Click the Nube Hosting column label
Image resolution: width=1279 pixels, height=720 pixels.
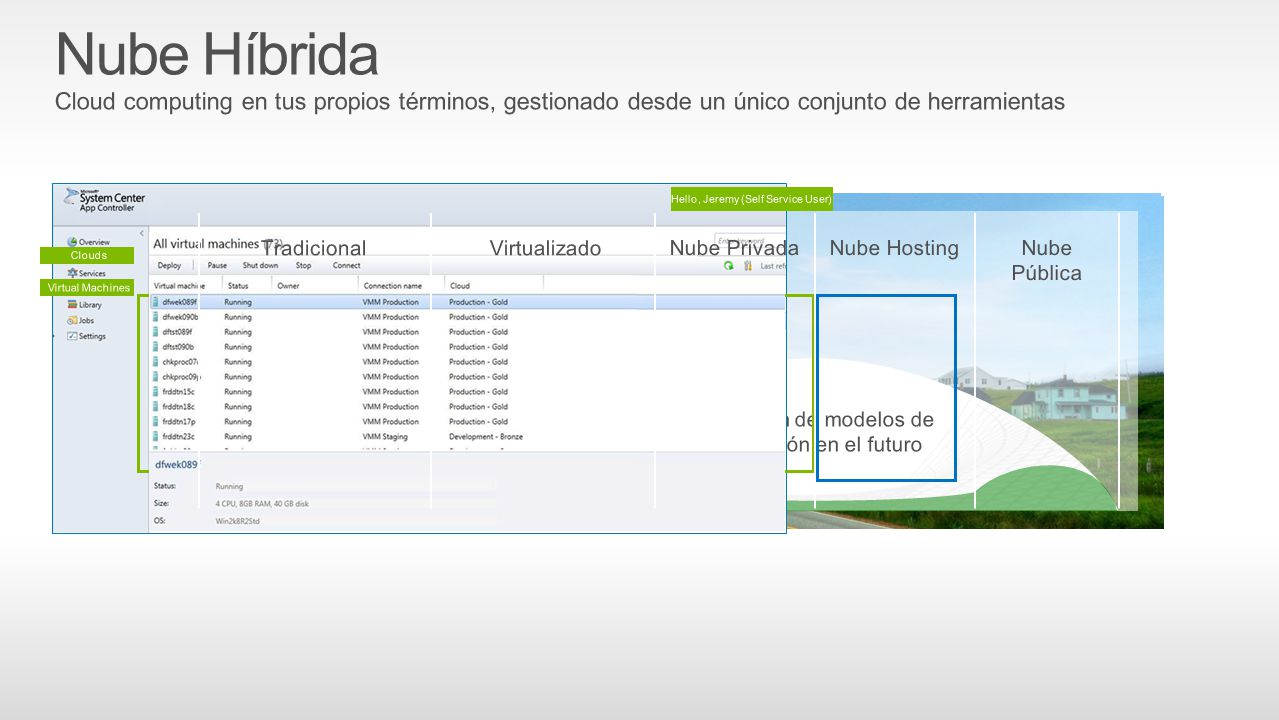894,248
